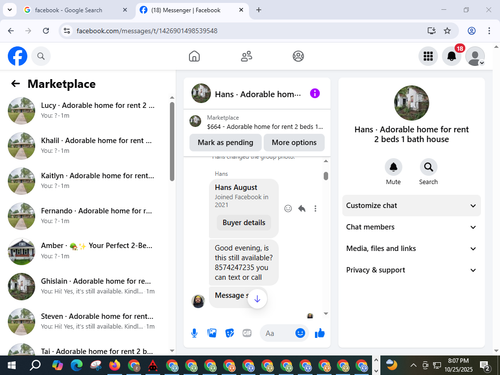Click the conversation list scrollbar
The image size is (500, 375).
(x=172, y=141)
